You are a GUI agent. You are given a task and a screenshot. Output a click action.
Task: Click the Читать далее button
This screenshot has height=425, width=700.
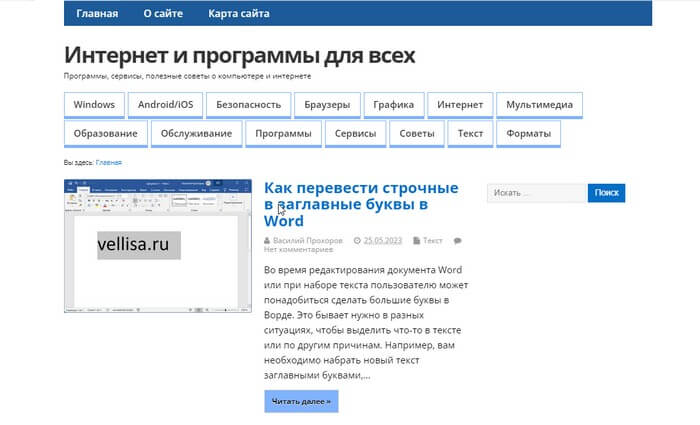pyautogui.click(x=301, y=401)
